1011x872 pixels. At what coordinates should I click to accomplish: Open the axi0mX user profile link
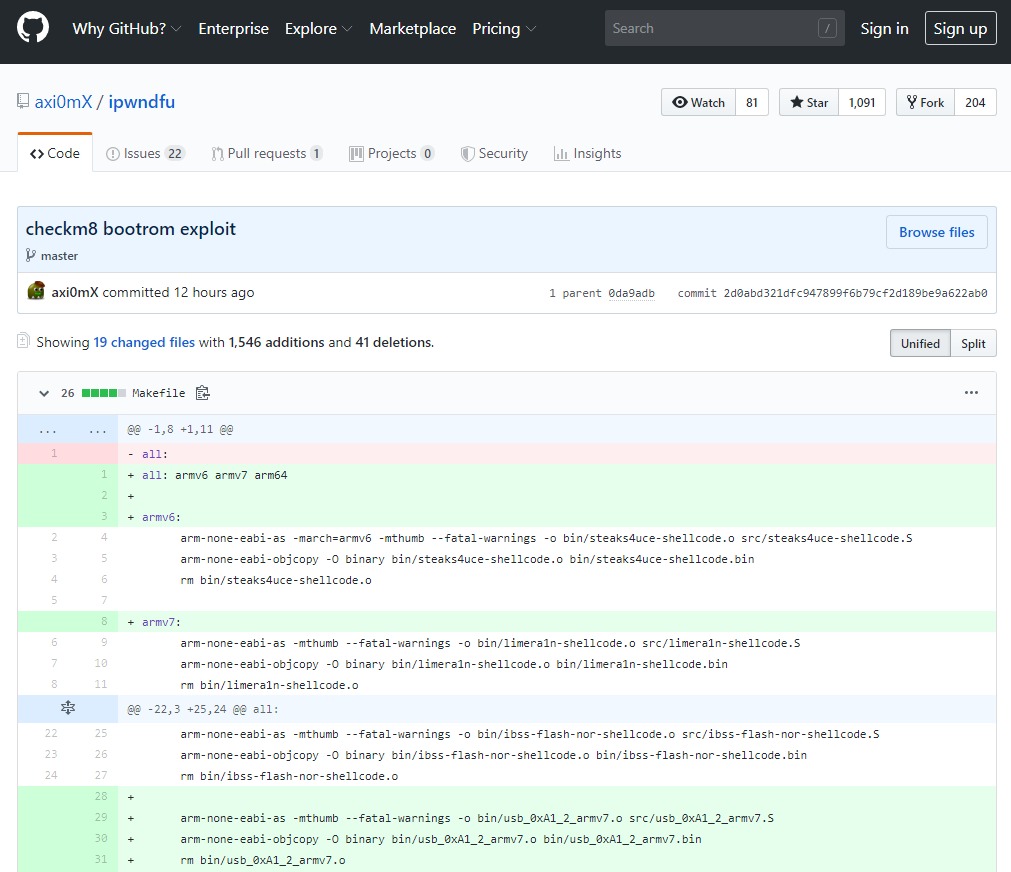tap(63, 102)
